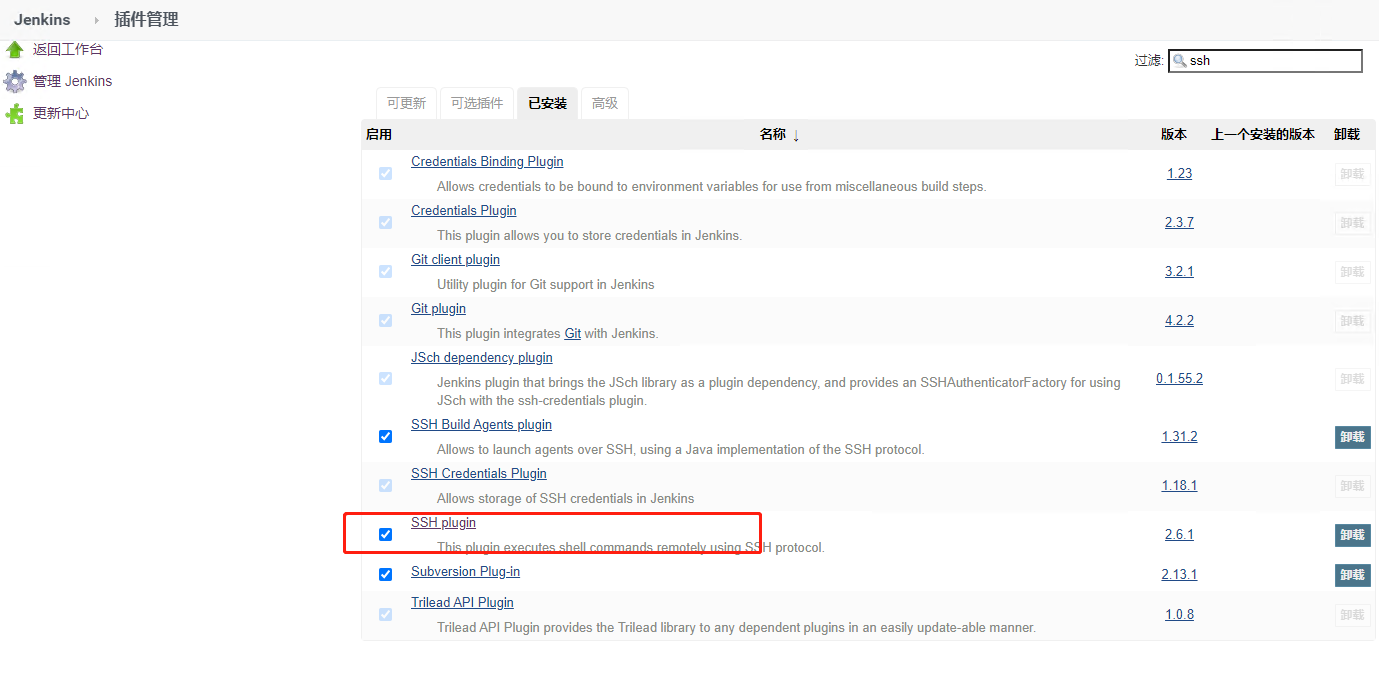1379x677 pixels.
Task: Toggle the Subversion Plug-in checkbox
Action: click(x=385, y=574)
